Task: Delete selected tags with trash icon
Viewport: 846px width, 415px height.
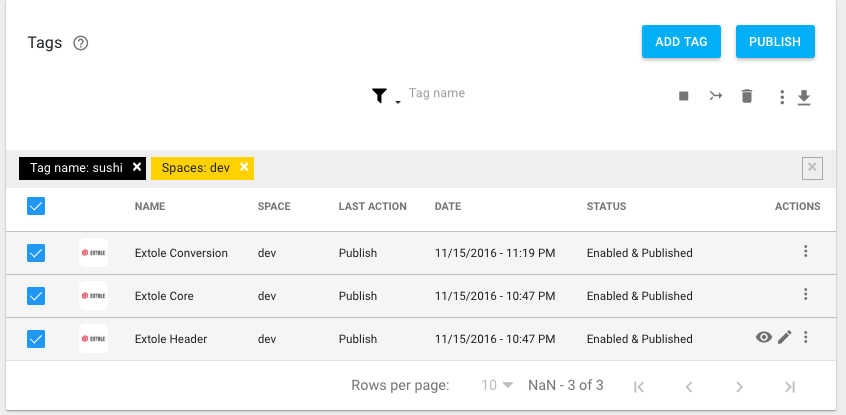Action: pos(747,97)
